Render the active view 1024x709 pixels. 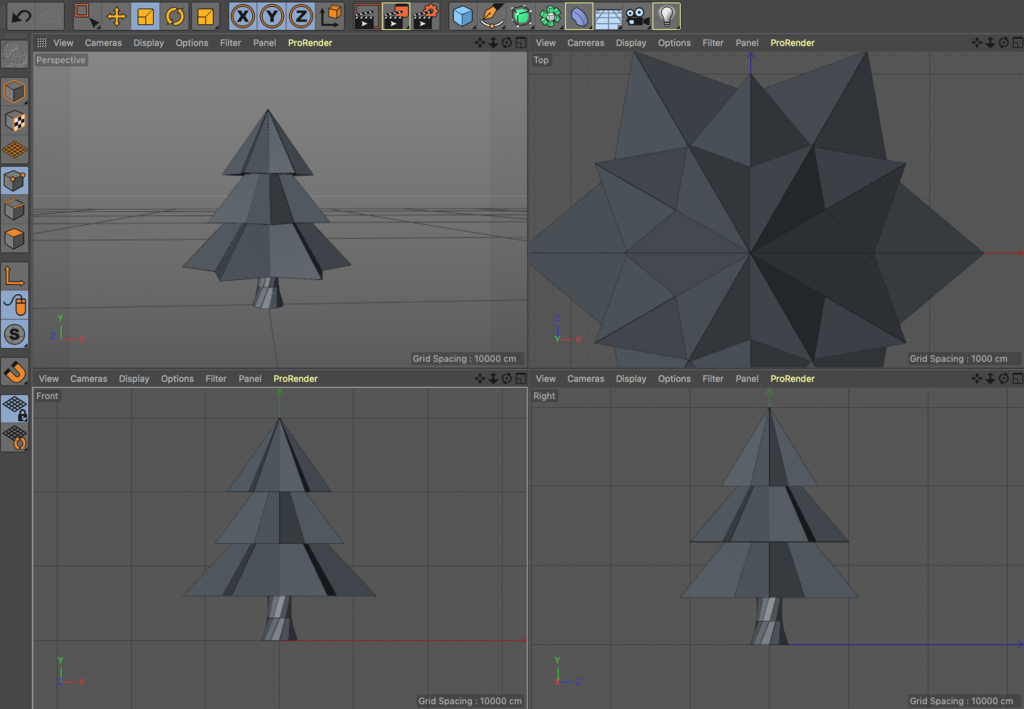coord(366,16)
